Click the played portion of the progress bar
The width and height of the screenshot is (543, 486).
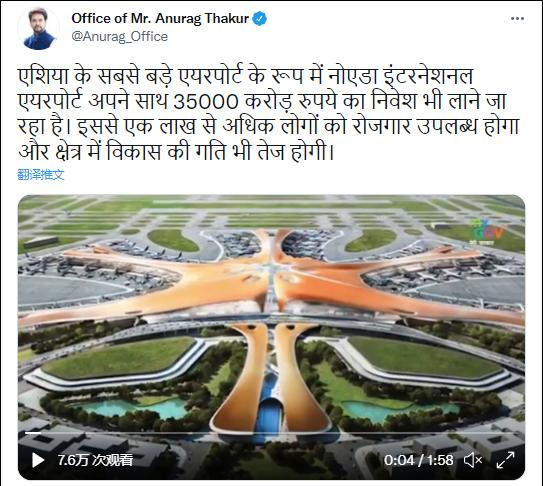33,433
